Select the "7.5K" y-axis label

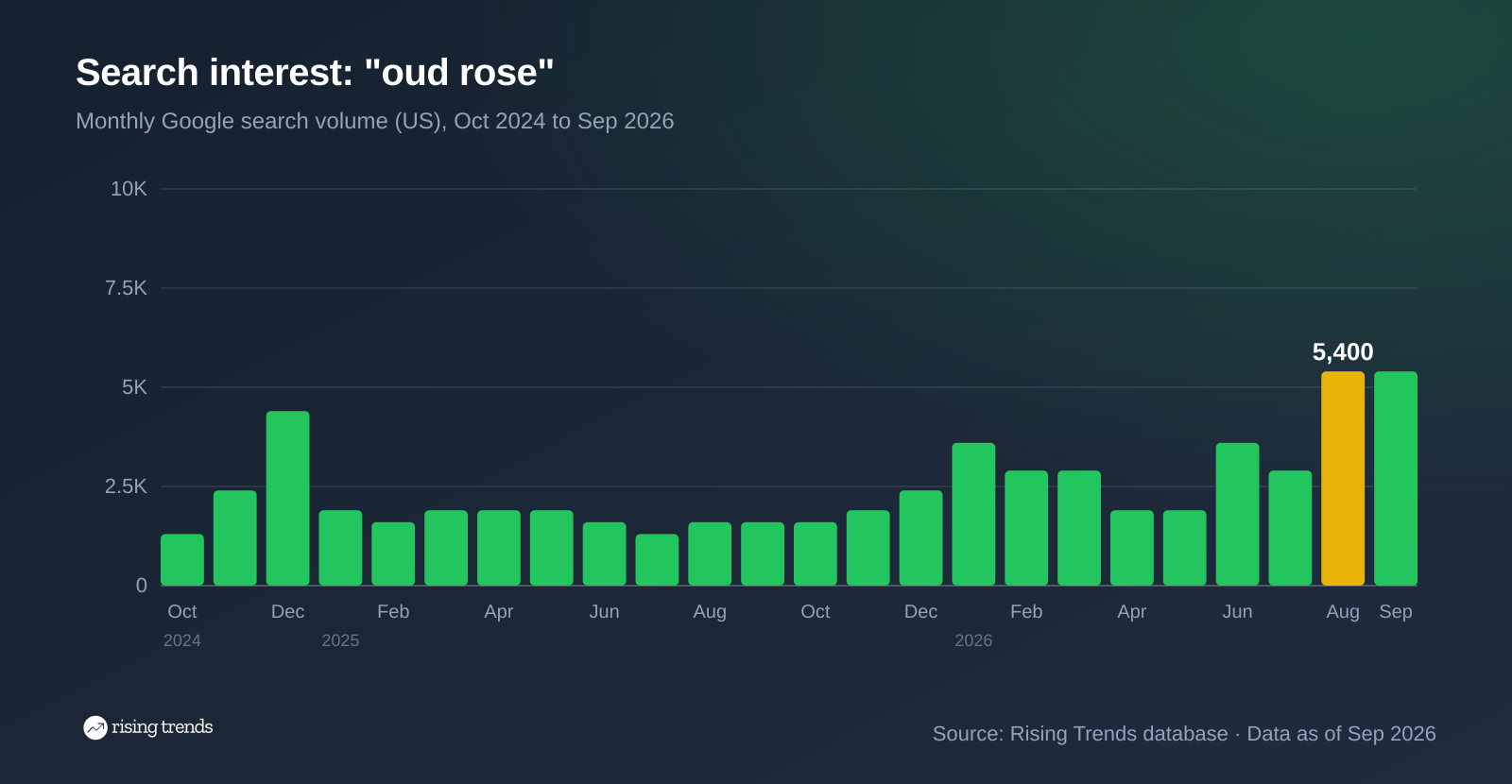126,288
